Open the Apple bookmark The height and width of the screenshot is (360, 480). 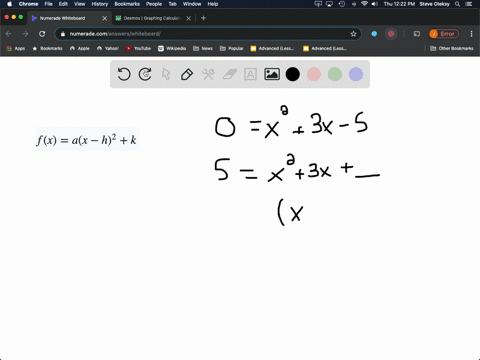[80, 48]
